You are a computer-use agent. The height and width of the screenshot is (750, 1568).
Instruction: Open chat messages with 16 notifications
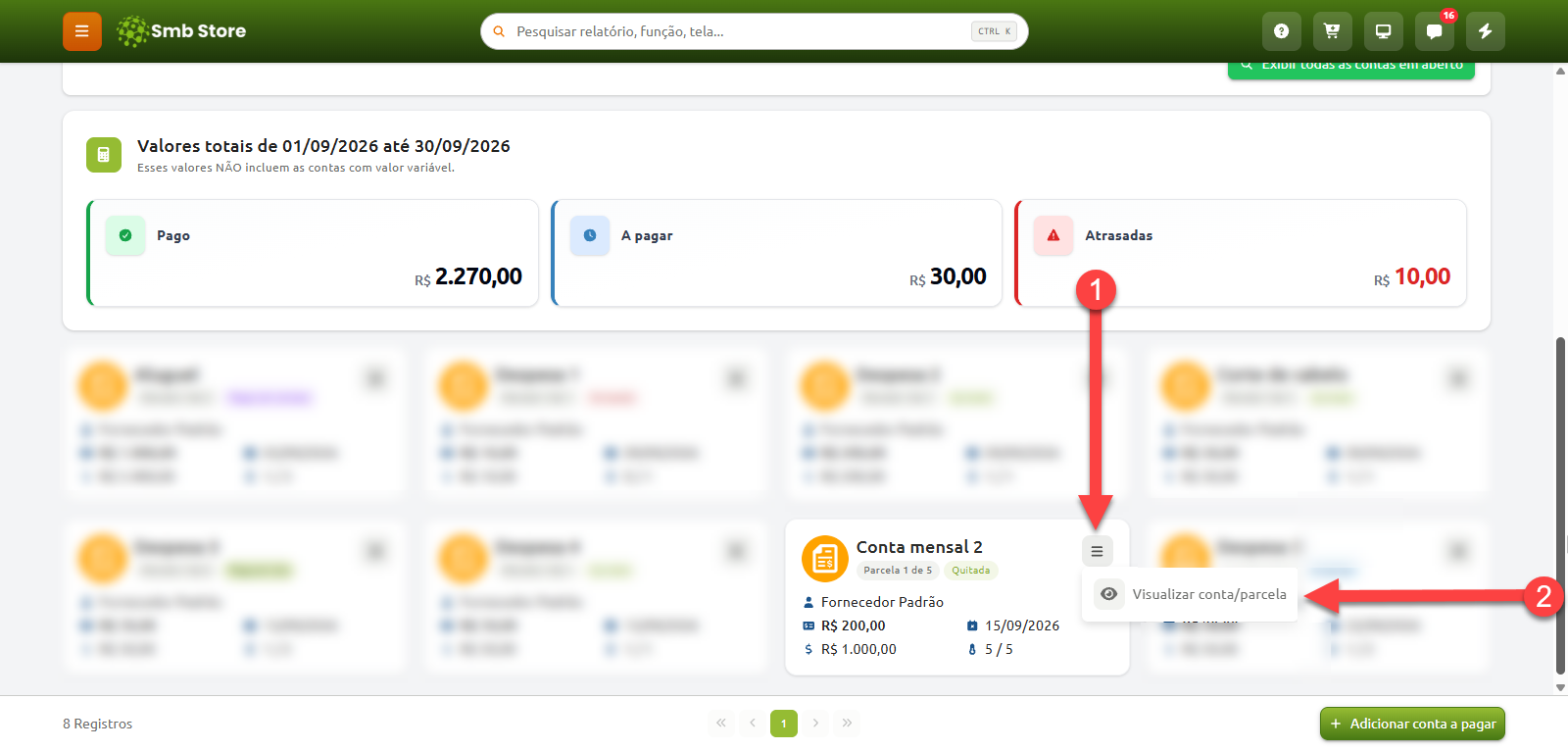pyautogui.click(x=1434, y=31)
